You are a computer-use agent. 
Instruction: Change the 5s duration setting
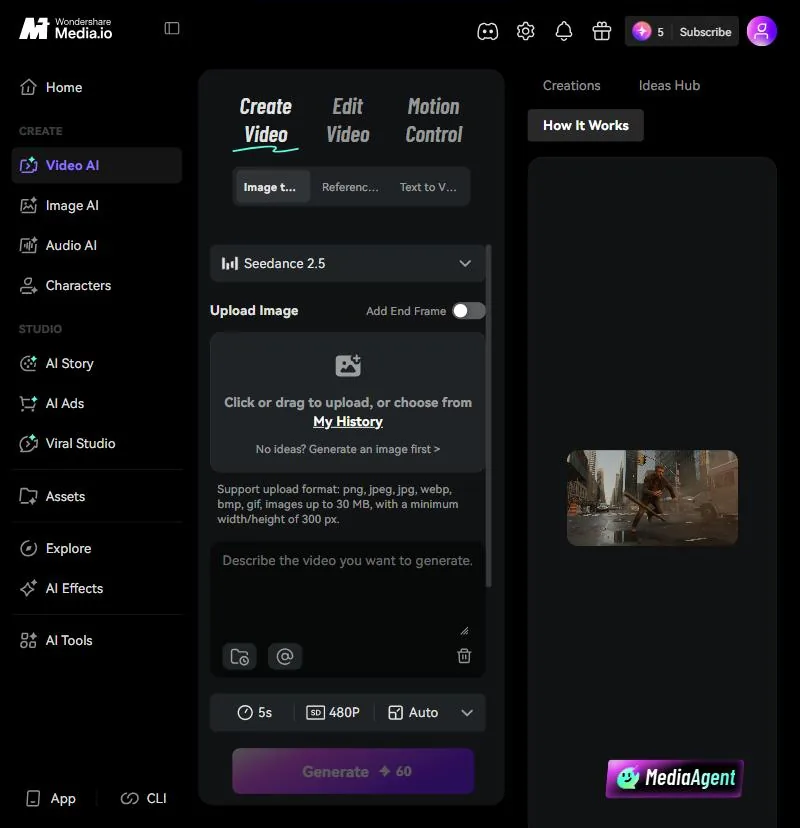pos(255,713)
